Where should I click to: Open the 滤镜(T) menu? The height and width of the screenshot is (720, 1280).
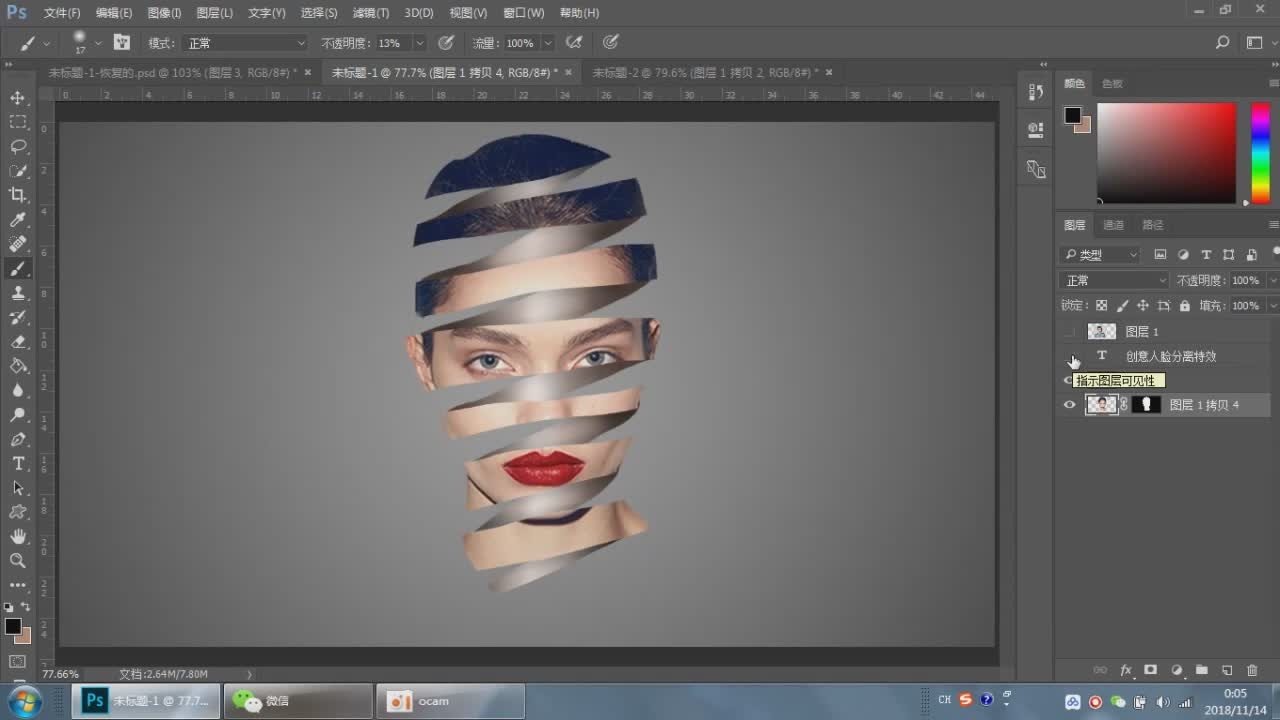[371, 13]
